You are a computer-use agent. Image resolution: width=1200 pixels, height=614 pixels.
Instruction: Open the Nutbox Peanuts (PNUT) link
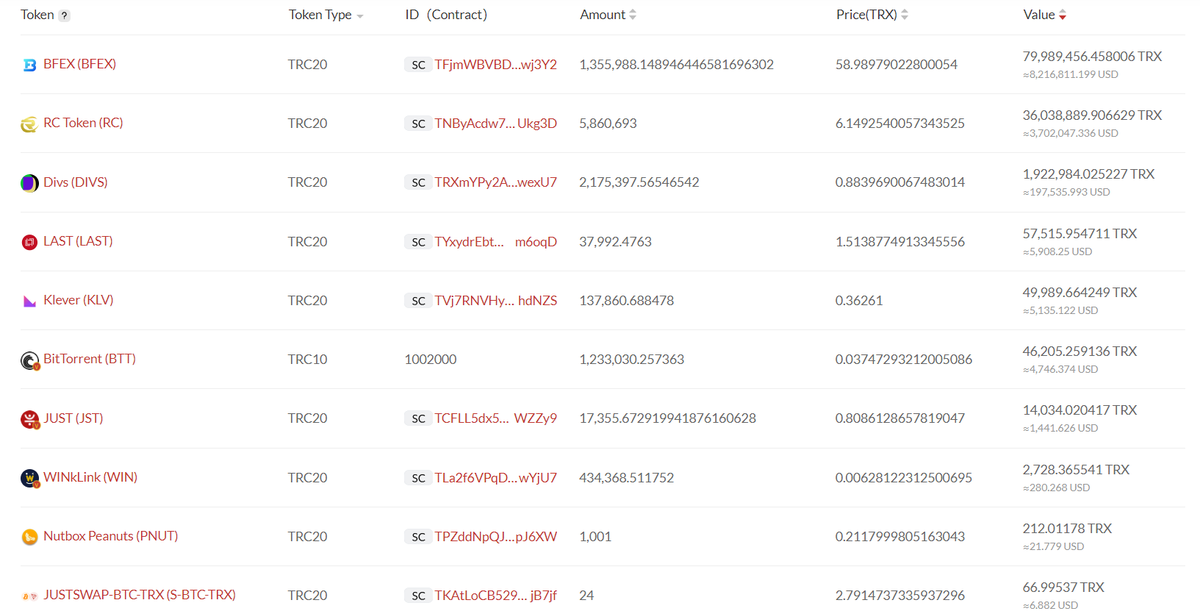111,536
